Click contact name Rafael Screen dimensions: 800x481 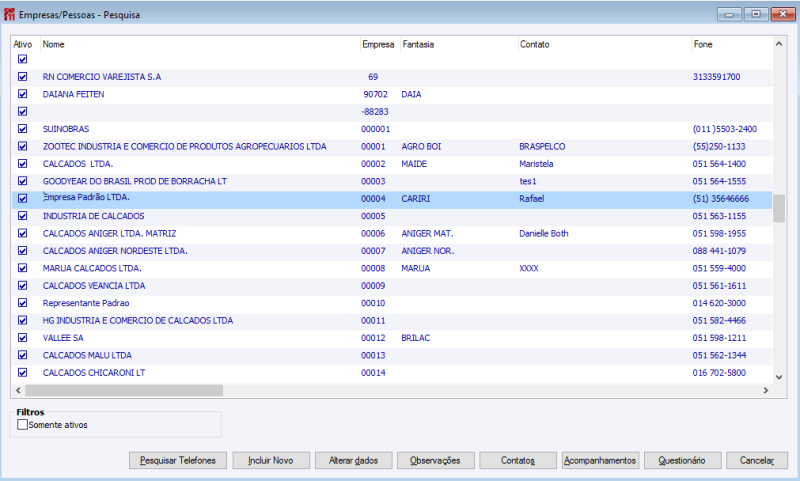click(532, 198)
